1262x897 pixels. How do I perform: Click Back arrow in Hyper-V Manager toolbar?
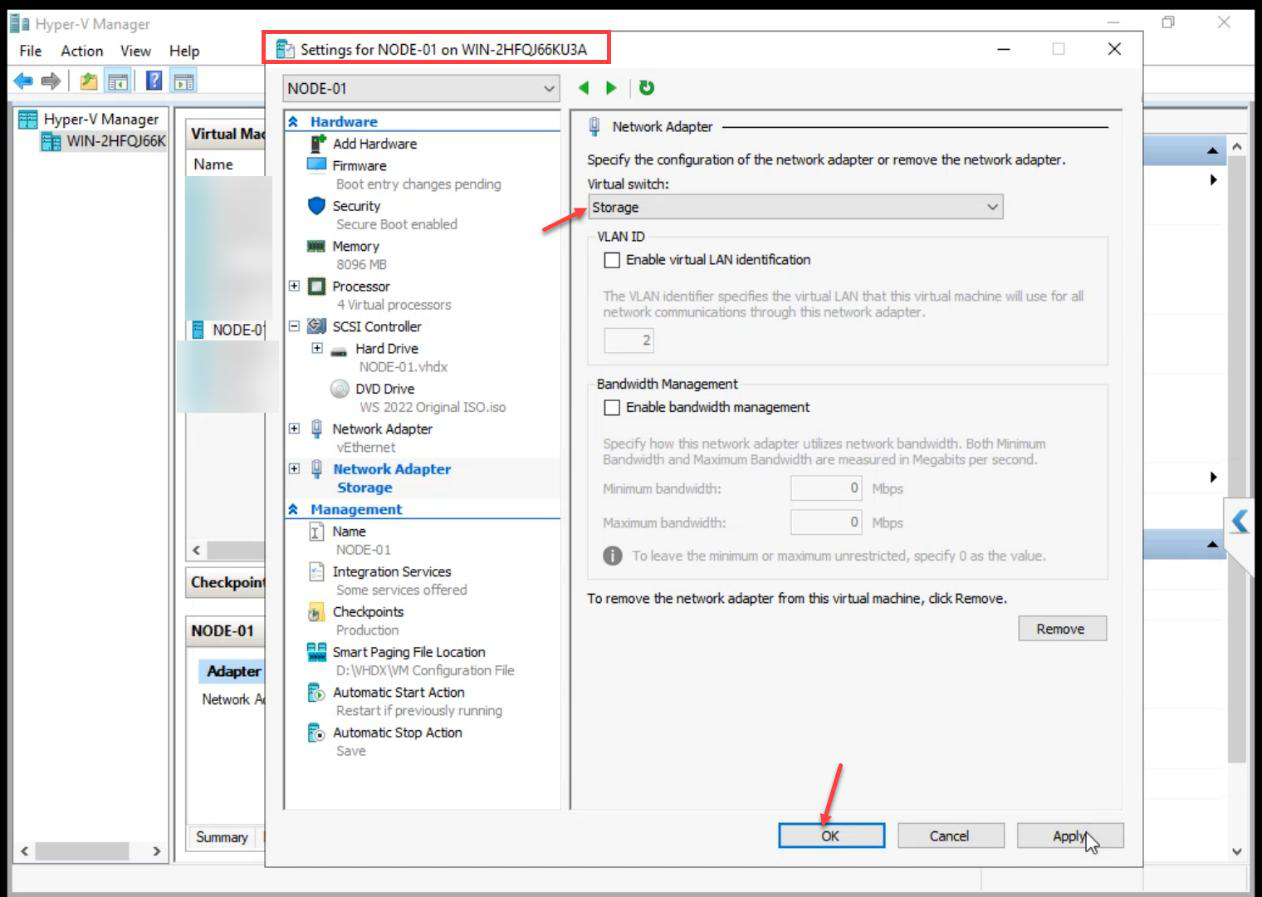23,81
